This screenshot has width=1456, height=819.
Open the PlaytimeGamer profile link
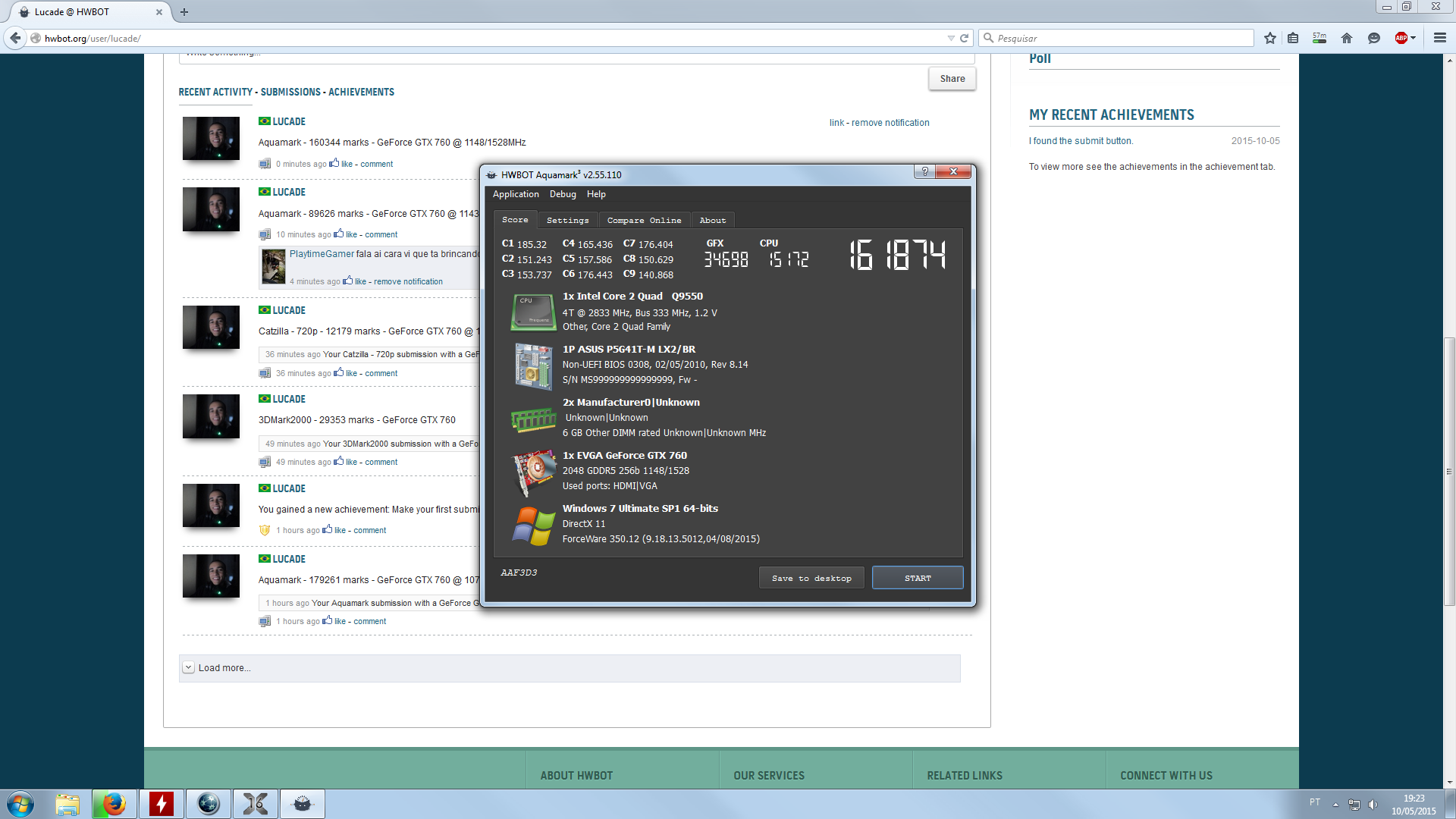tap(322, 254)
